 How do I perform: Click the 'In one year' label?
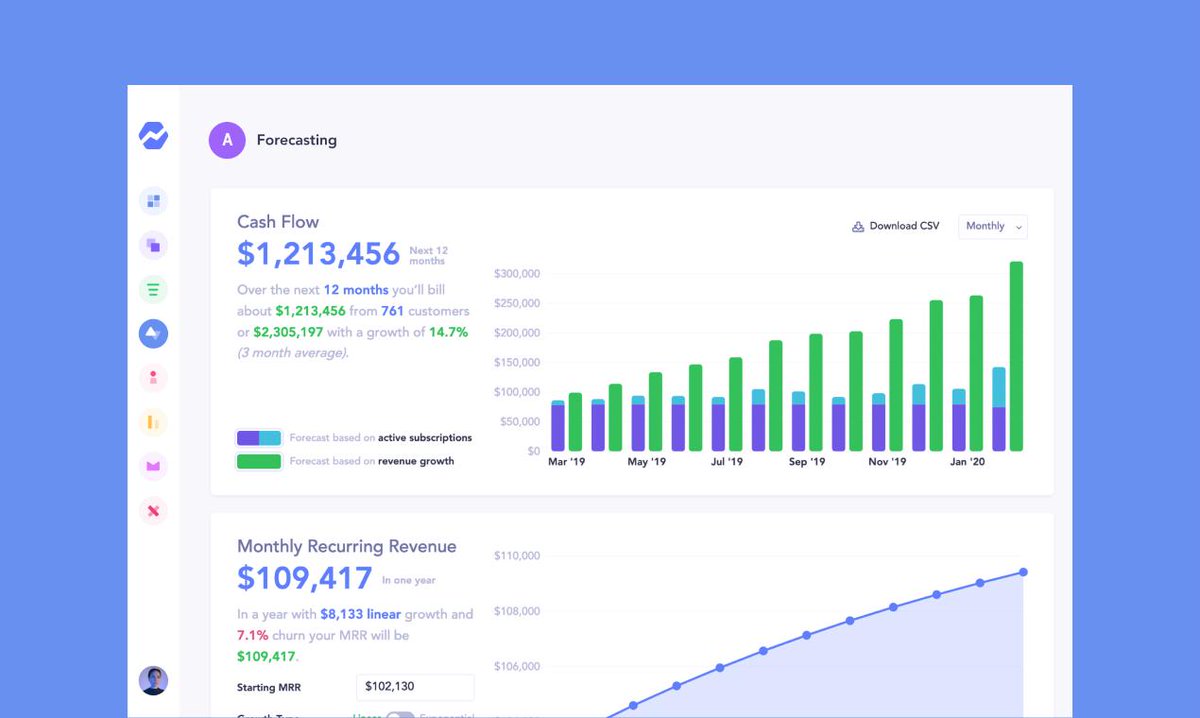click(409, 580)
